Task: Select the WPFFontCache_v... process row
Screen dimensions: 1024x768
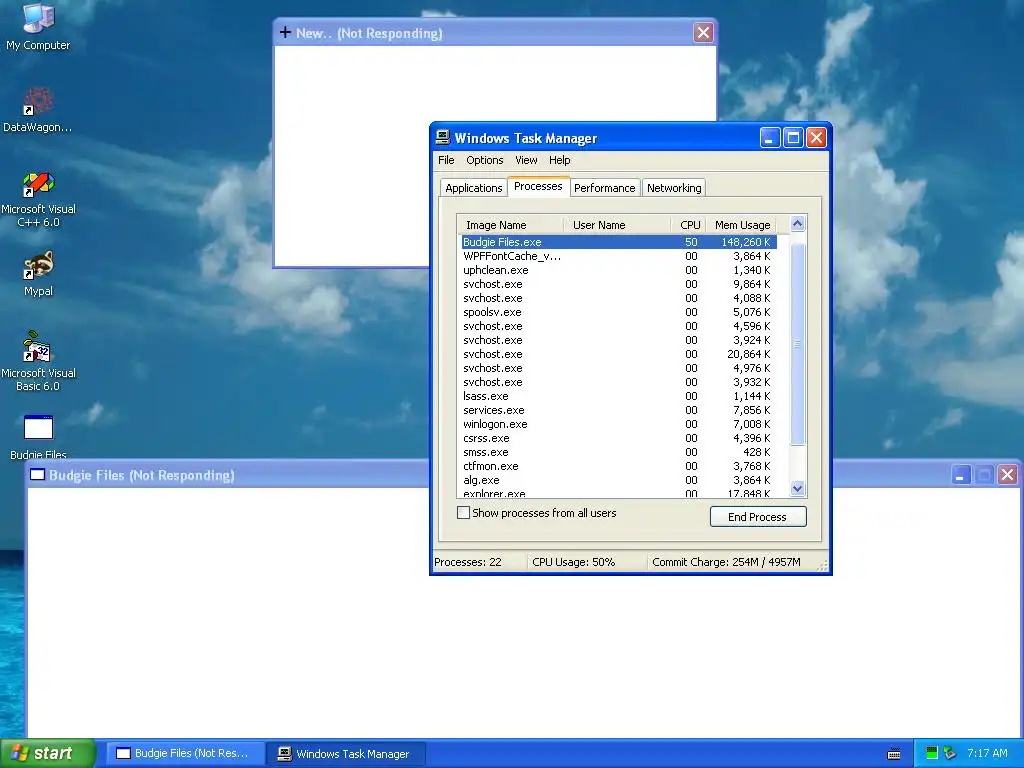Action: tap(618, 256)
